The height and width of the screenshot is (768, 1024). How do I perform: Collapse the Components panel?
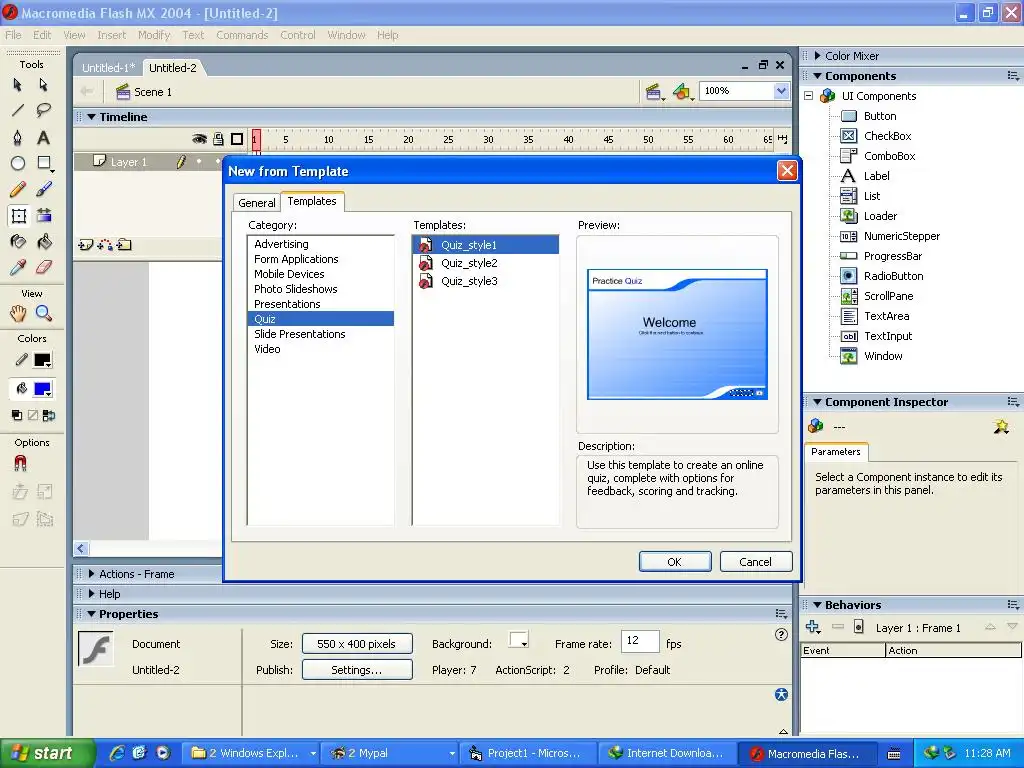tap(817, 76)
